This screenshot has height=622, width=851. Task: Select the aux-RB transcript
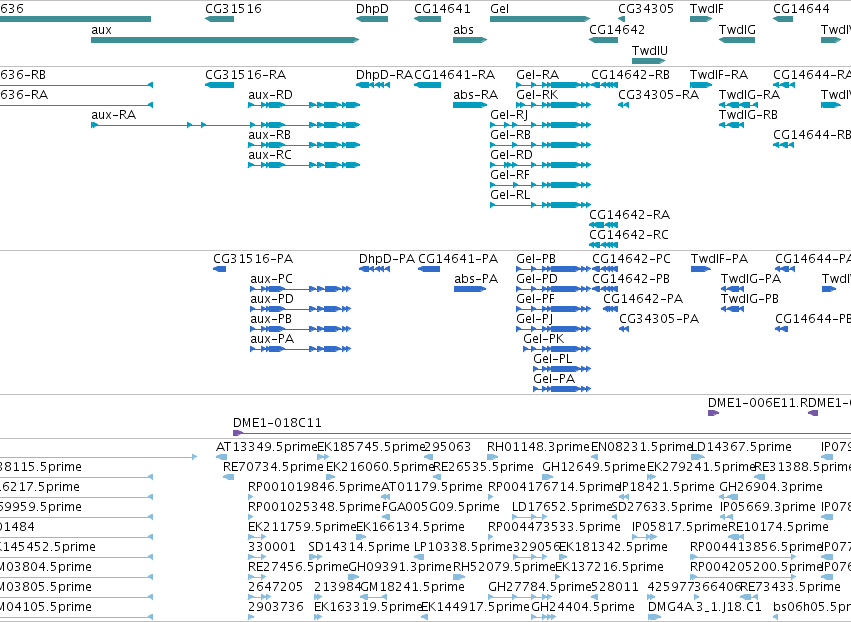tap(304, 145)
